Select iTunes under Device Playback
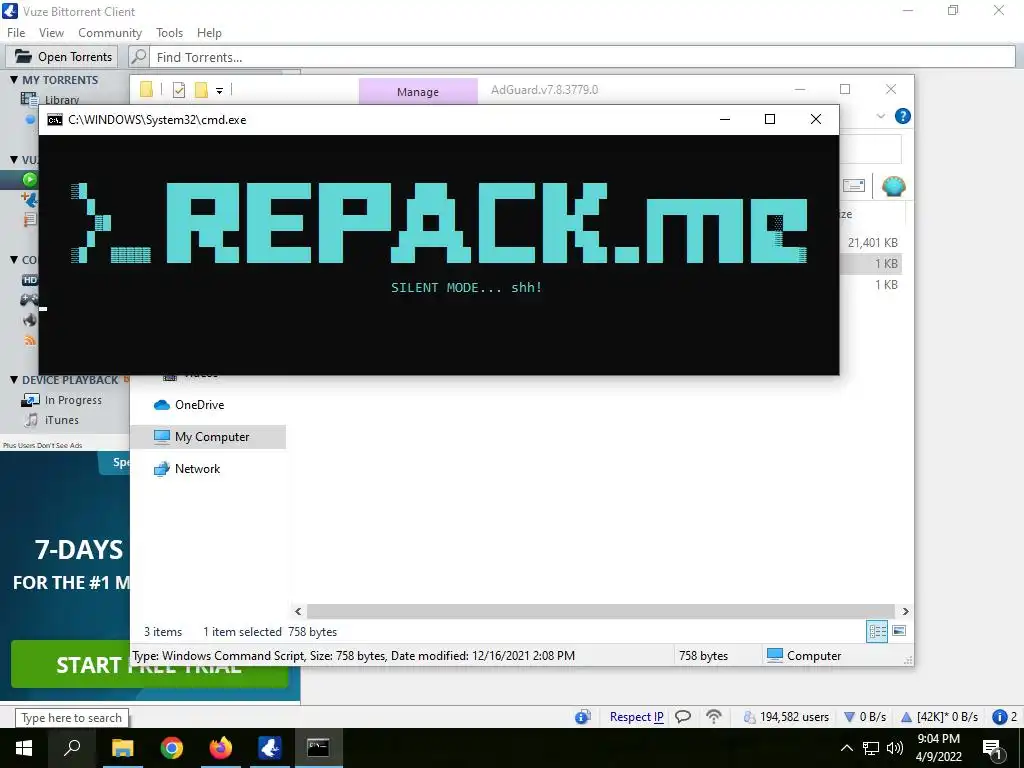The width and height of the screenshot is (1024, 768). pyautogui.click(x=61, y=420)
